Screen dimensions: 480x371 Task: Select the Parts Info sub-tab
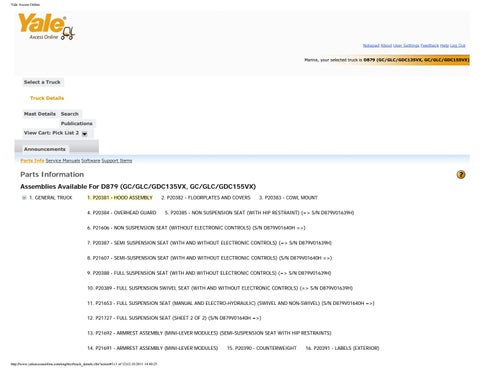(32, 161)
